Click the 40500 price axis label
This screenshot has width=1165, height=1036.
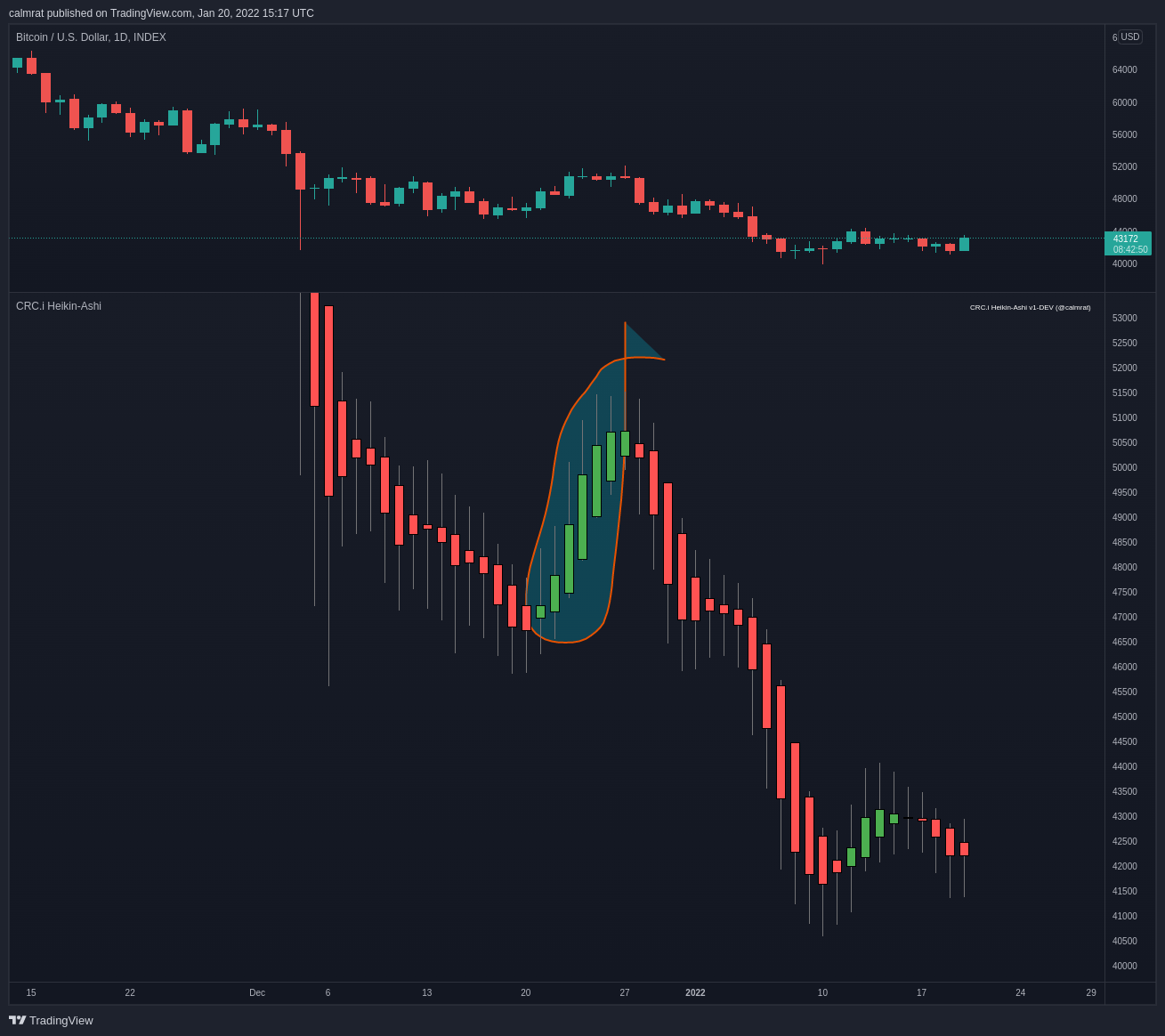click(x=1125, y=941)
